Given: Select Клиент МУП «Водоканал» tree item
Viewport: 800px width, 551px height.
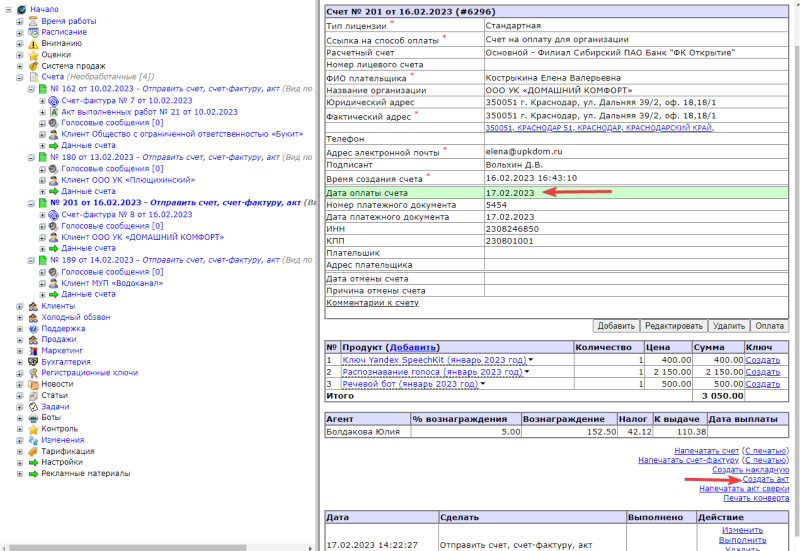Looking at the screenshot, I should [x=112, y=283].
